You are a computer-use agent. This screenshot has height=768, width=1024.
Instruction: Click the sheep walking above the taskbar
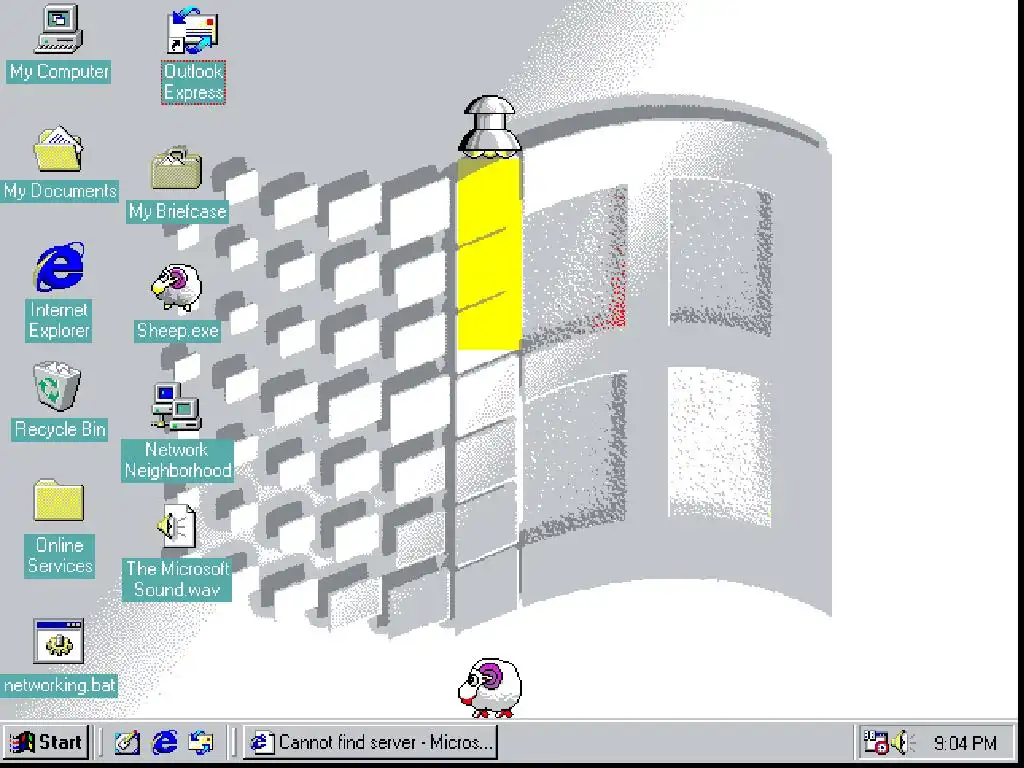pyautogui.click(x=490, y=688)
